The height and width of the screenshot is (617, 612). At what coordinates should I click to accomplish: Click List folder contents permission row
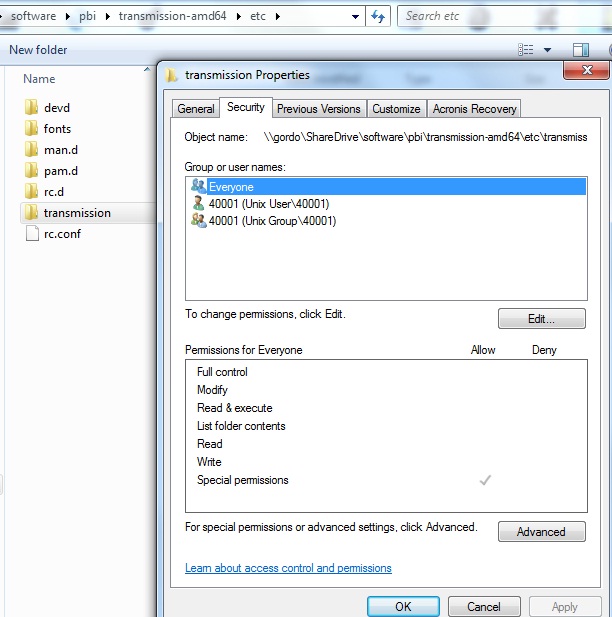click(x=386, y=426)
